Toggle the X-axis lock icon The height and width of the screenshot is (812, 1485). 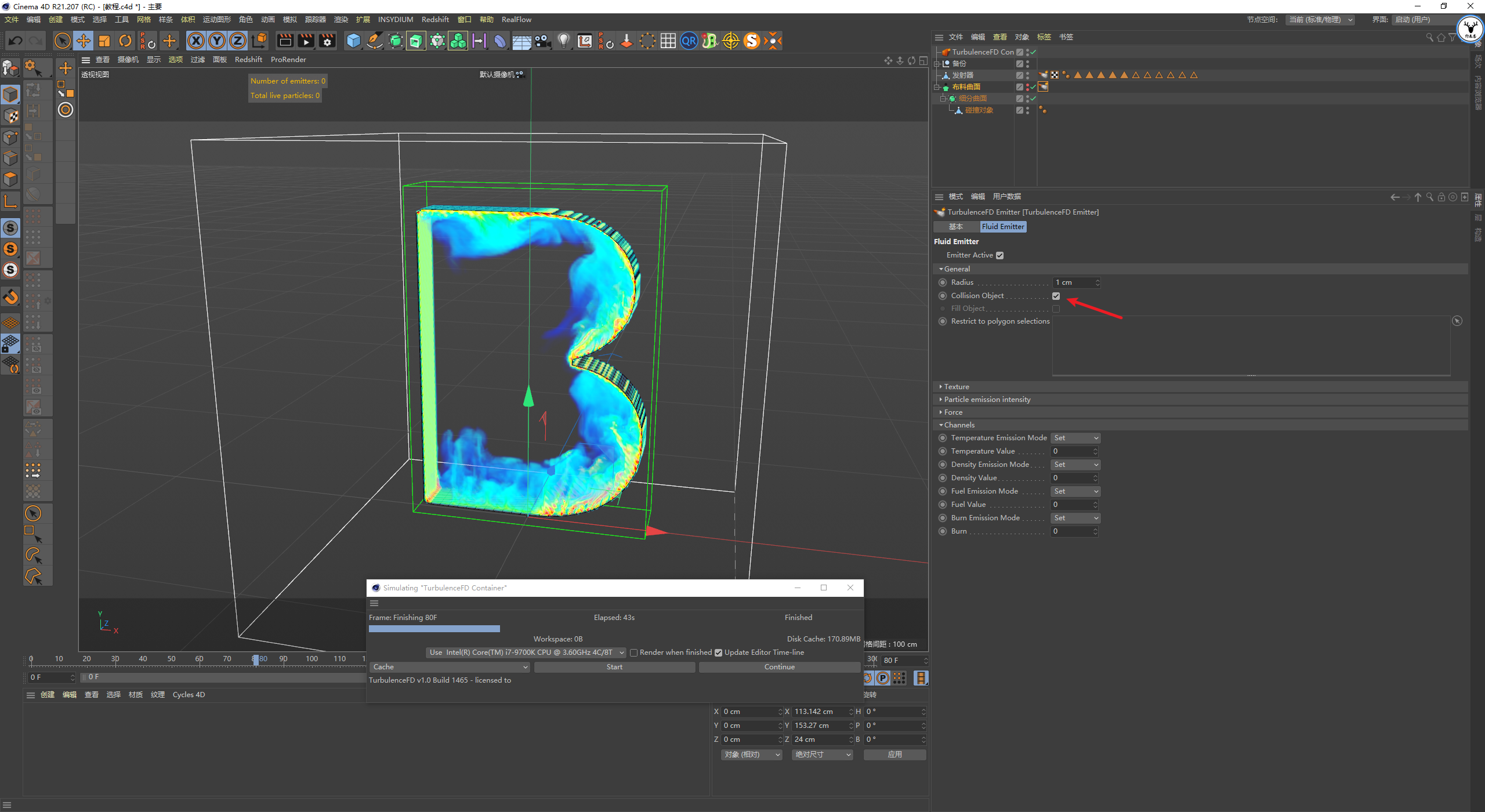click(196, 41)
